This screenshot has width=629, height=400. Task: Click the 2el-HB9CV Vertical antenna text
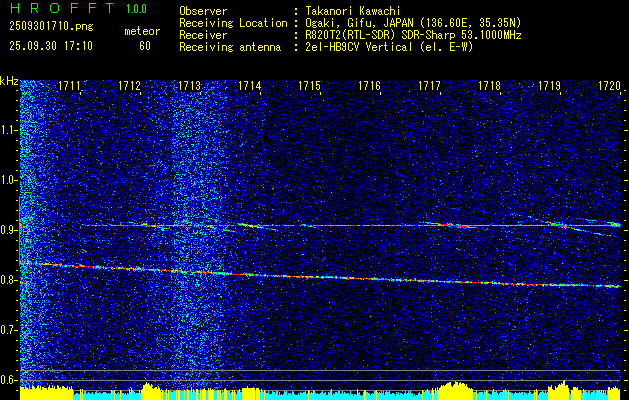[x=388, y=47]
